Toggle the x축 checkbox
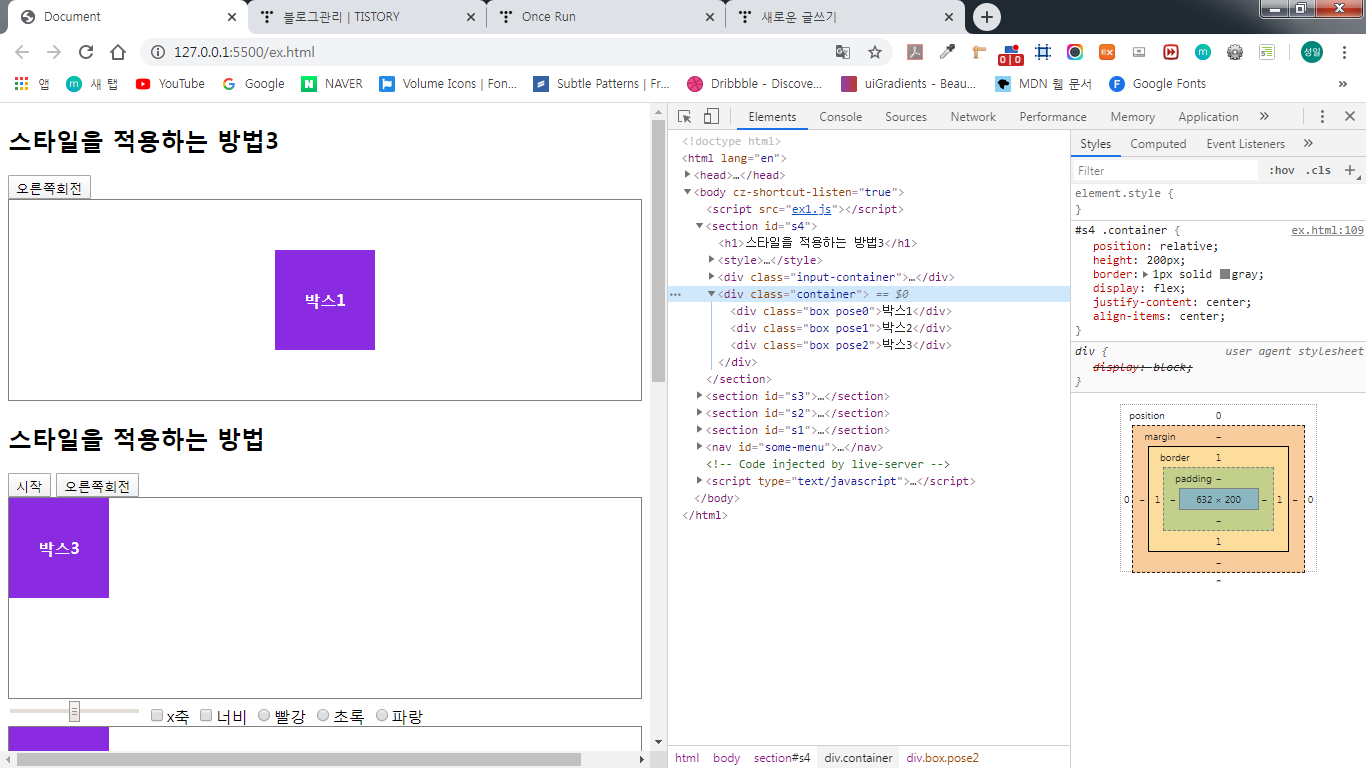 [x=157, y=715]
